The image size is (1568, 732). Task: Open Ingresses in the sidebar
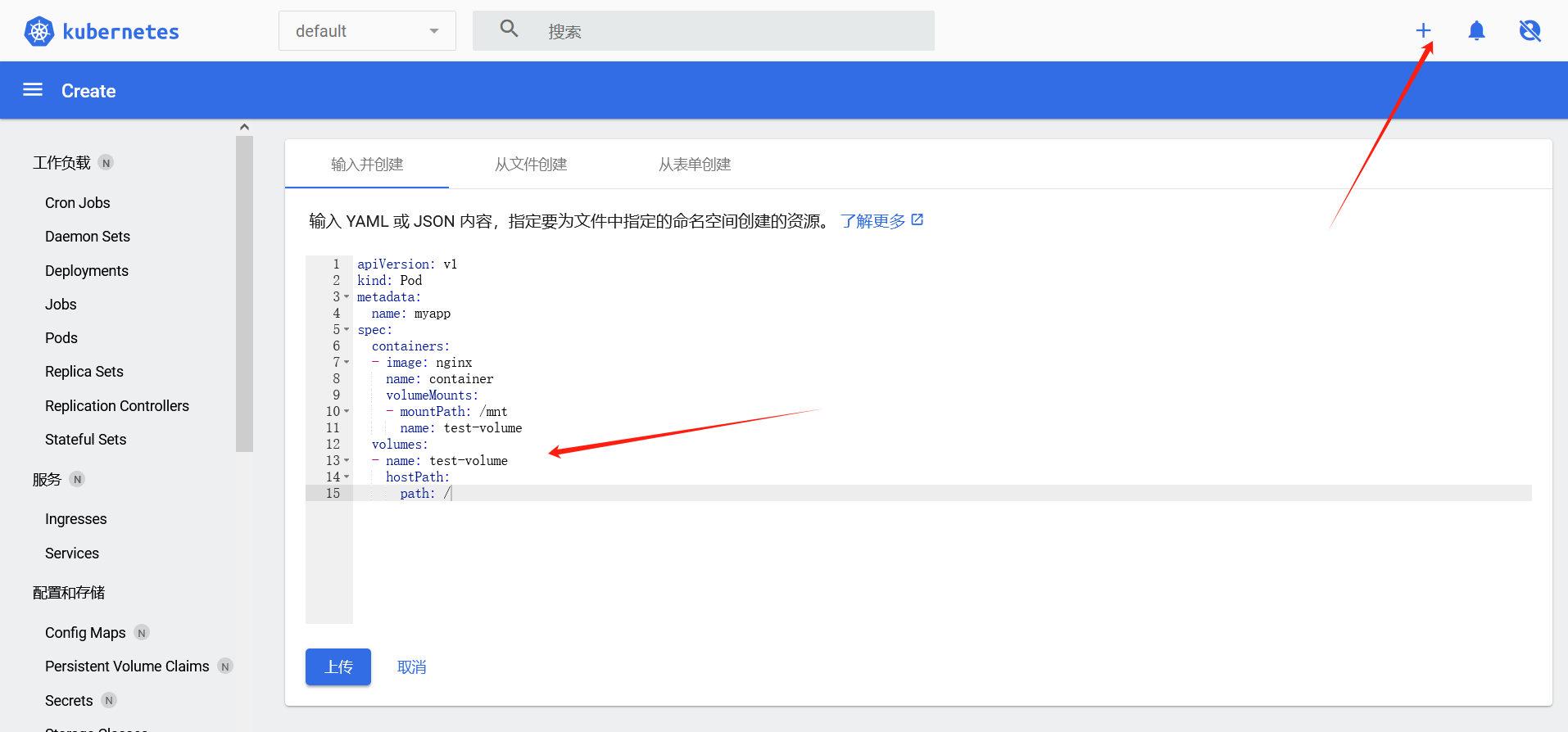(76, 519)
